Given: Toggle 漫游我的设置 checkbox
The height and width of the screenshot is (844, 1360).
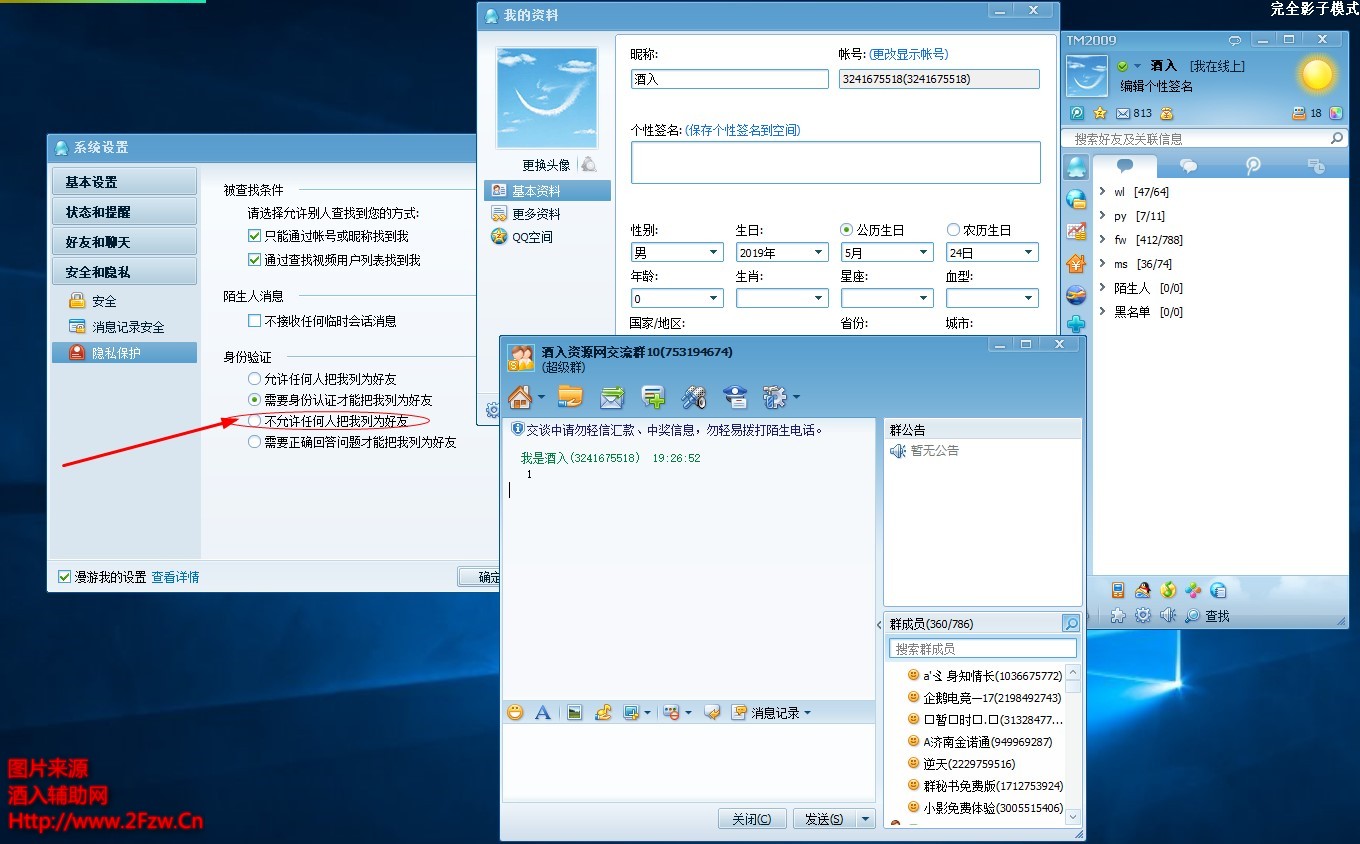Looking at the screenshot, I should pos(65,577).
